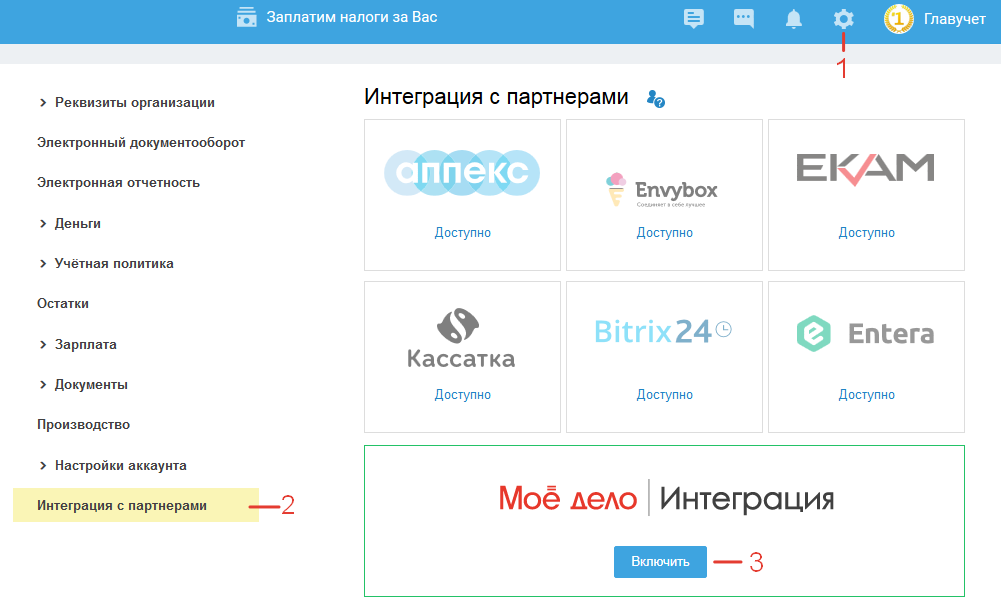Viewport: 1001px width, 606px height.
Task: Click the Настройки аккаунта sidebar label
Action: [x=121, y=466]
